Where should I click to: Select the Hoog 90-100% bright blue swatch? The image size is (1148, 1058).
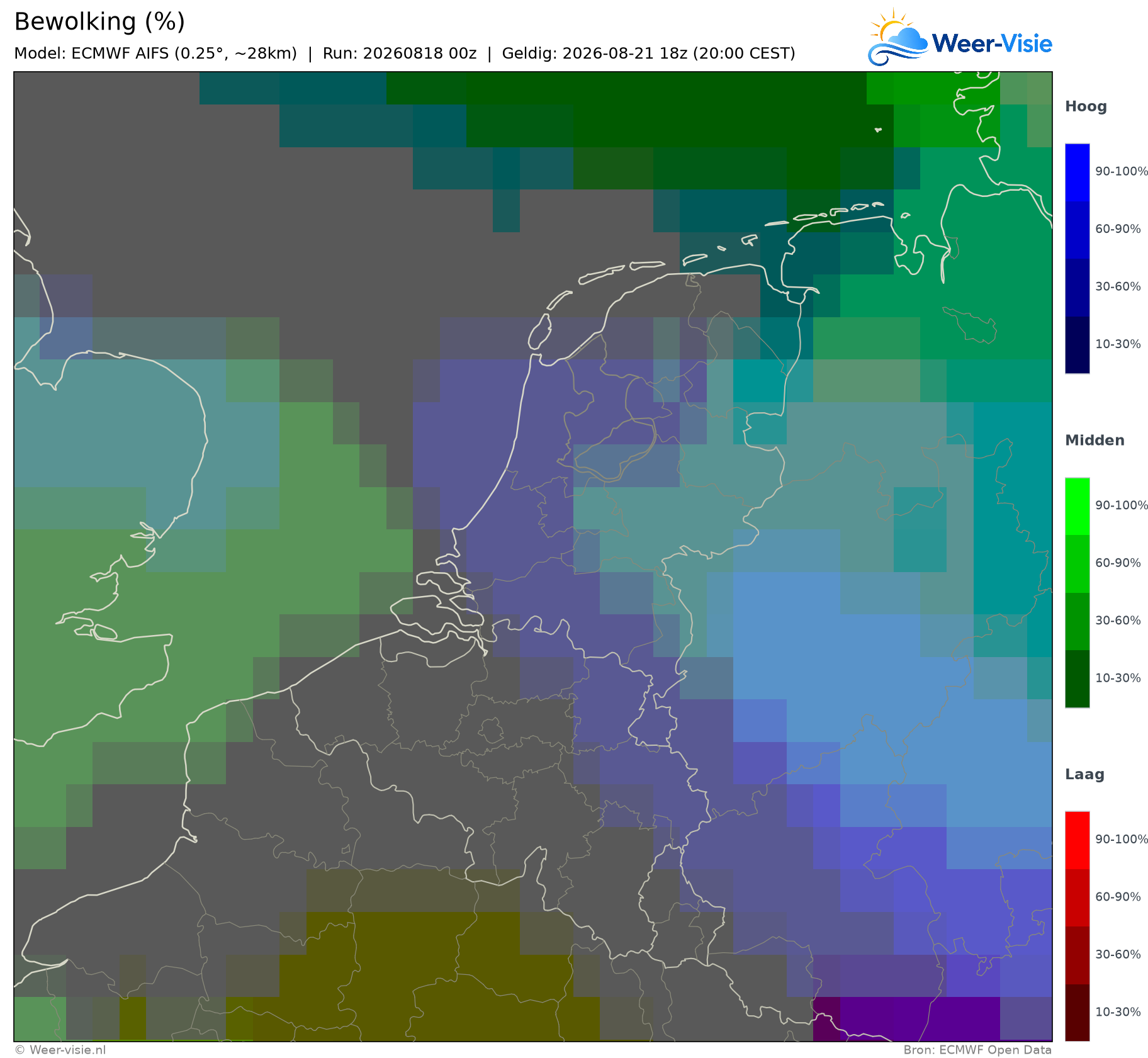click(1077, 172)
